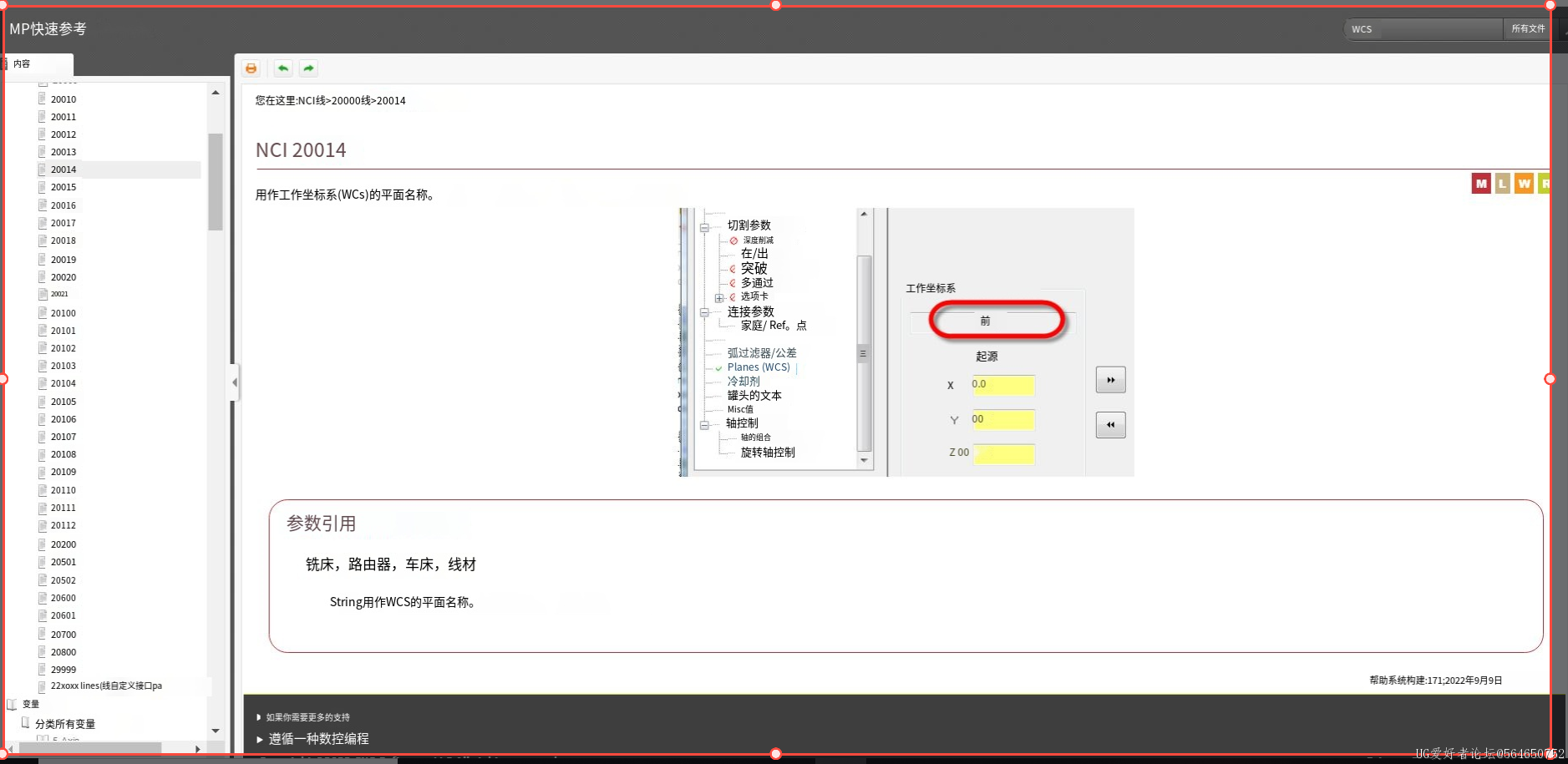Click the contents tree vertical scrollbar thumb
1568x764 pixels.
pos(216,181)
